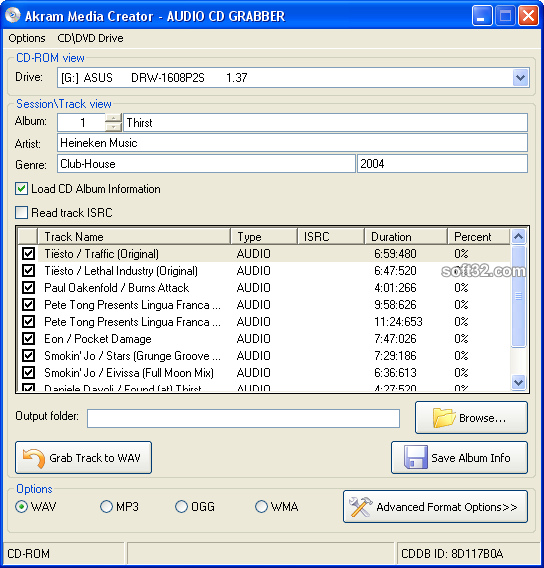Click the album title field containing Thirst
The height and width of the screenshot is (568, 544).
(325, 123)
